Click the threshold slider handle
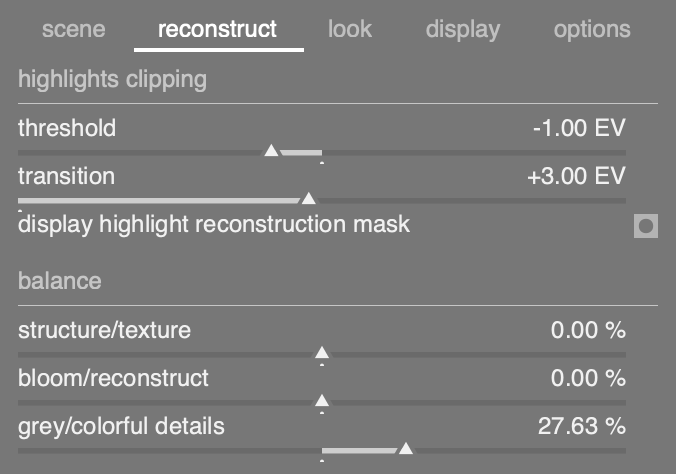The height and width of the screenshot is (474, 676). [271, 151]
